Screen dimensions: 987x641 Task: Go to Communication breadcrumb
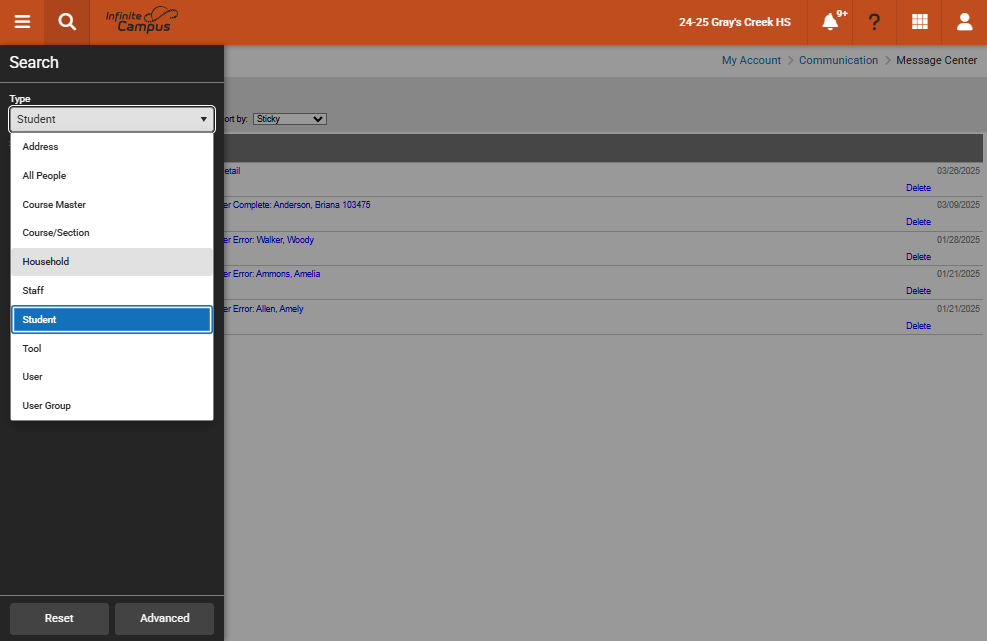(x=838, y=60)
